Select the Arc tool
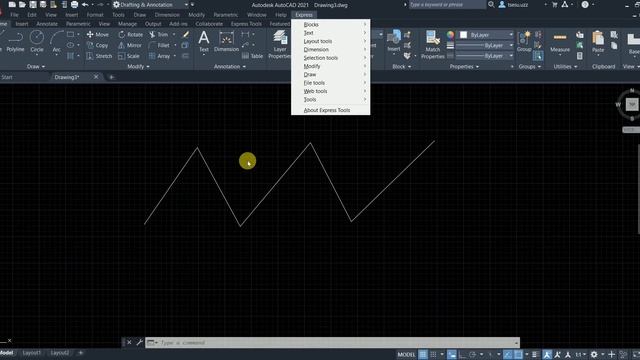 [x=56, y=42]
